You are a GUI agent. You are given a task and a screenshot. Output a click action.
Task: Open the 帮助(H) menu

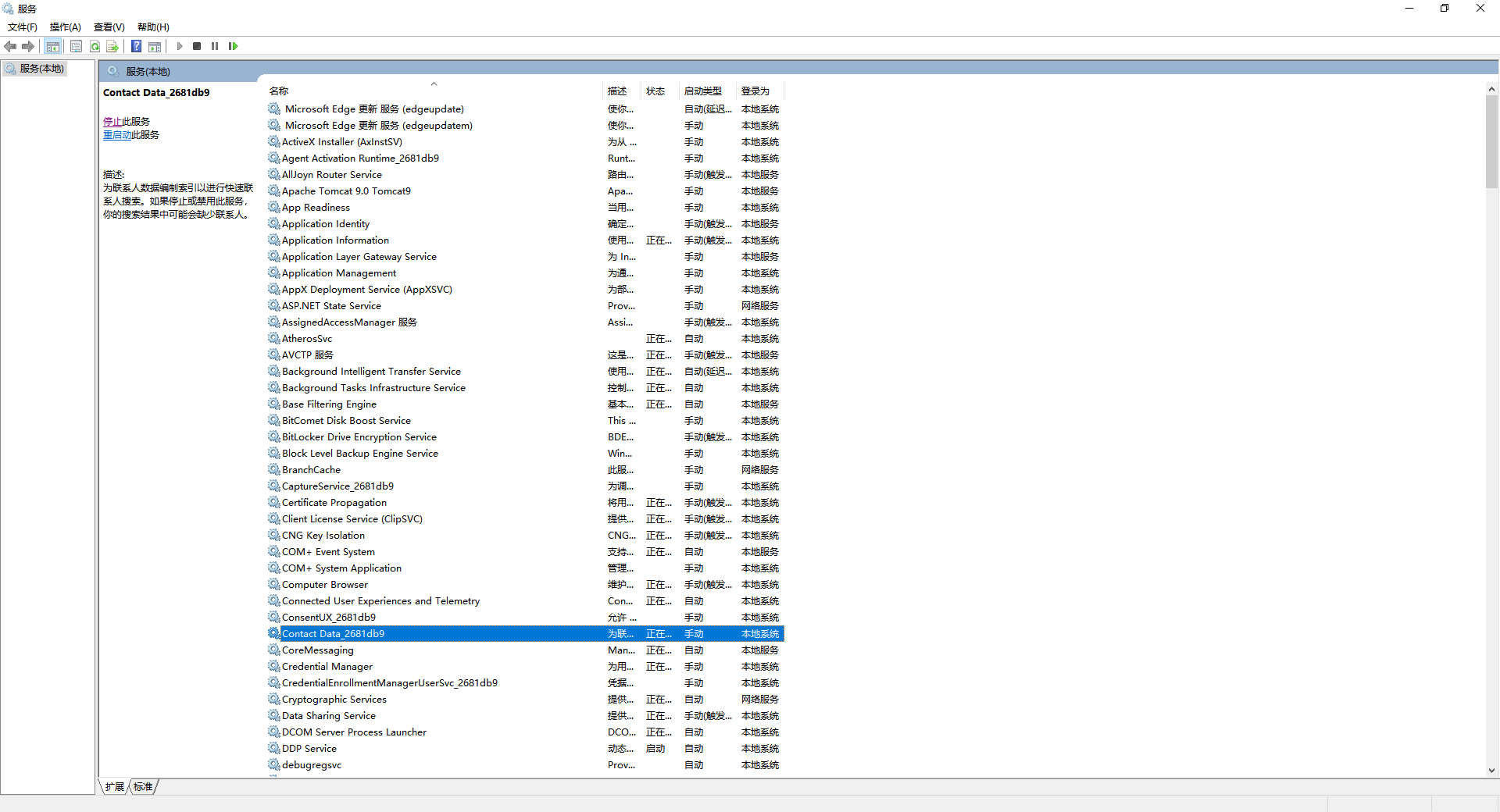(153, 27)
